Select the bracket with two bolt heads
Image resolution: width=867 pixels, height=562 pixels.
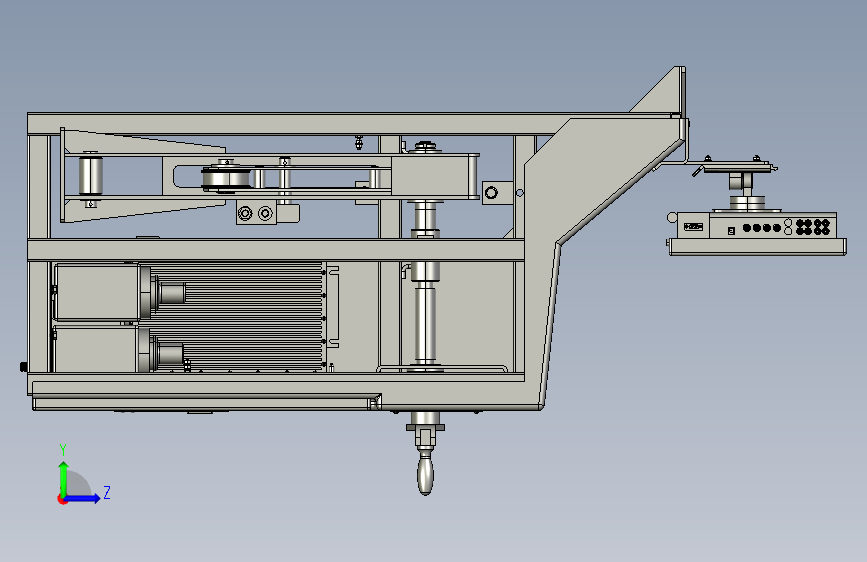point(256,213)
